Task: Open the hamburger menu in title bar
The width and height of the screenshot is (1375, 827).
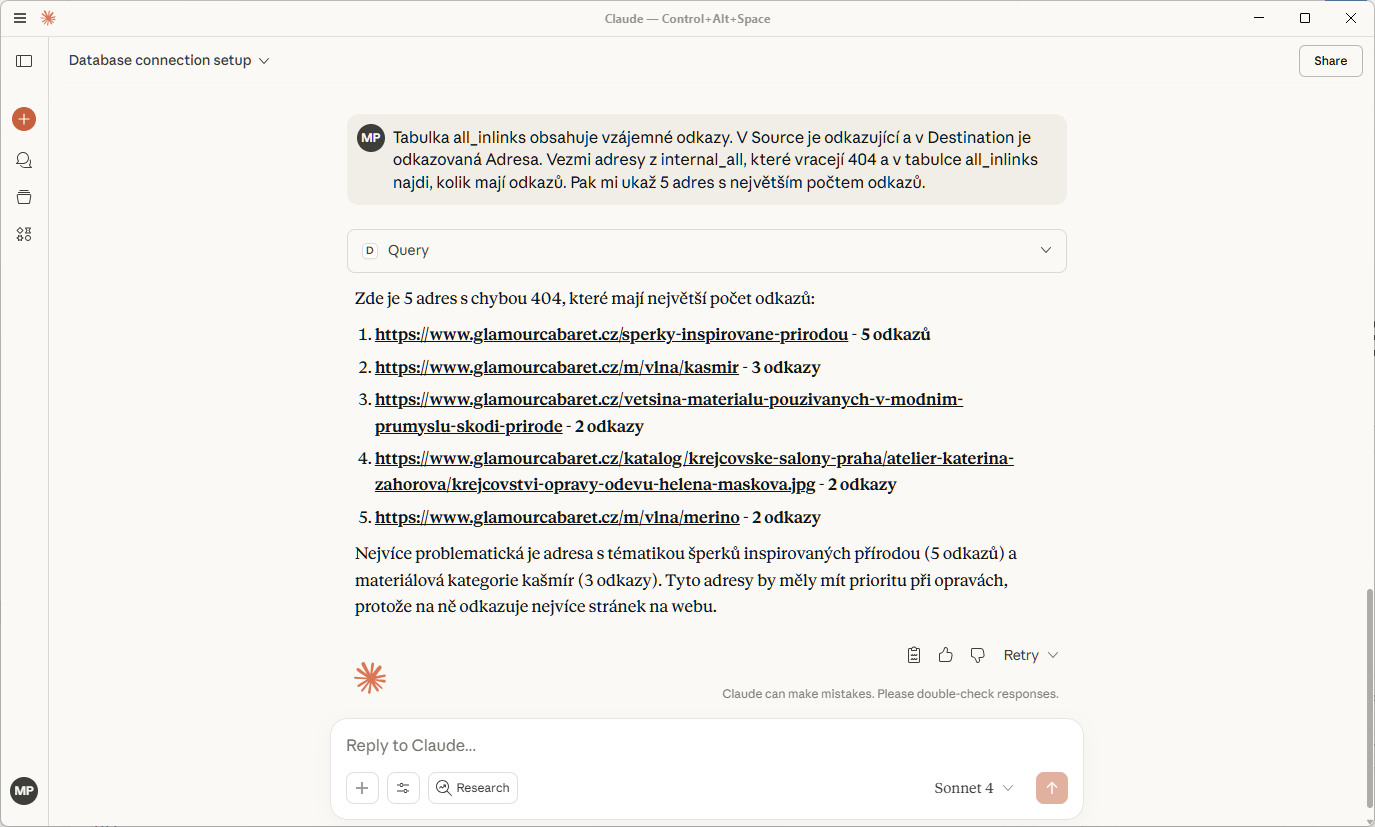Action: tap(20, 18)
